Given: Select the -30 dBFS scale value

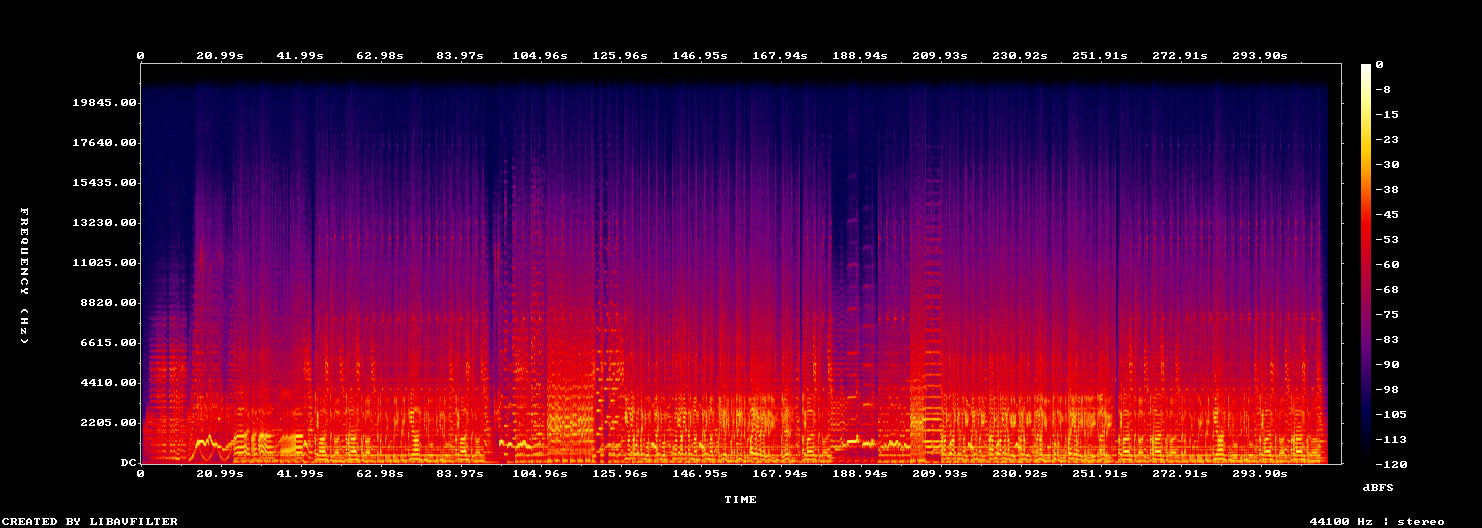Looking at the screenshot, I should pos(1385,164).
